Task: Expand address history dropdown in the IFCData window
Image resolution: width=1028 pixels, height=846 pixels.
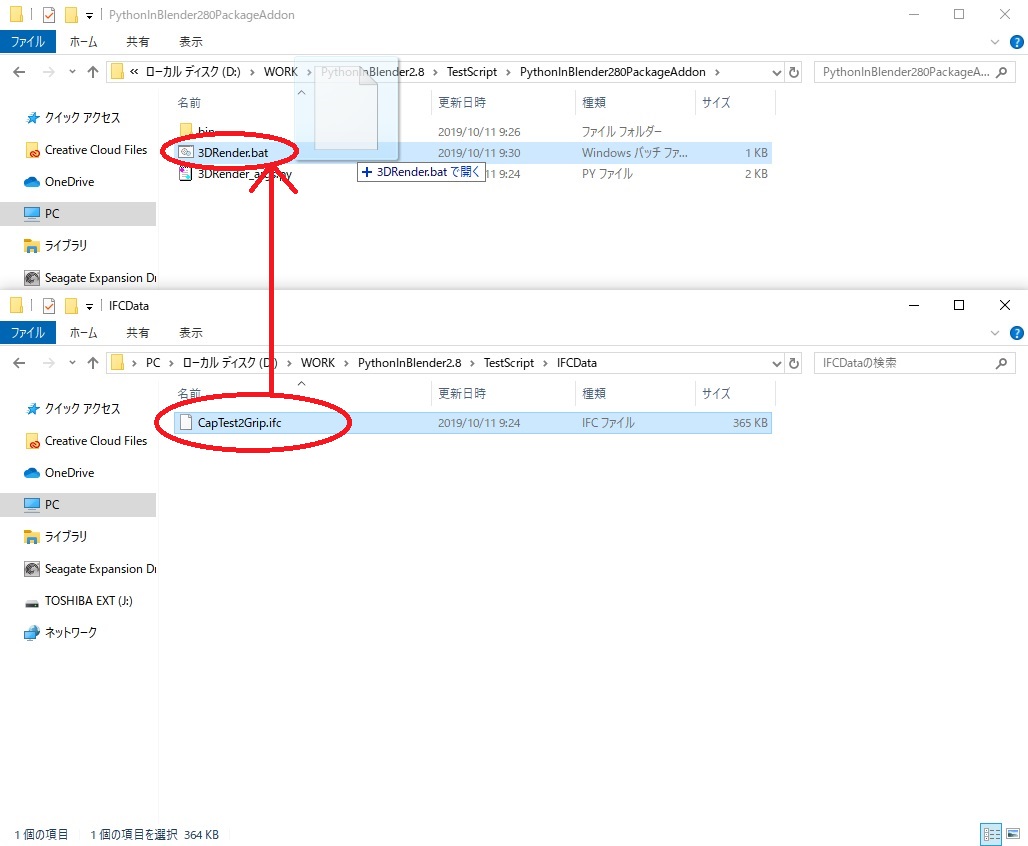Action: (776, 363)
